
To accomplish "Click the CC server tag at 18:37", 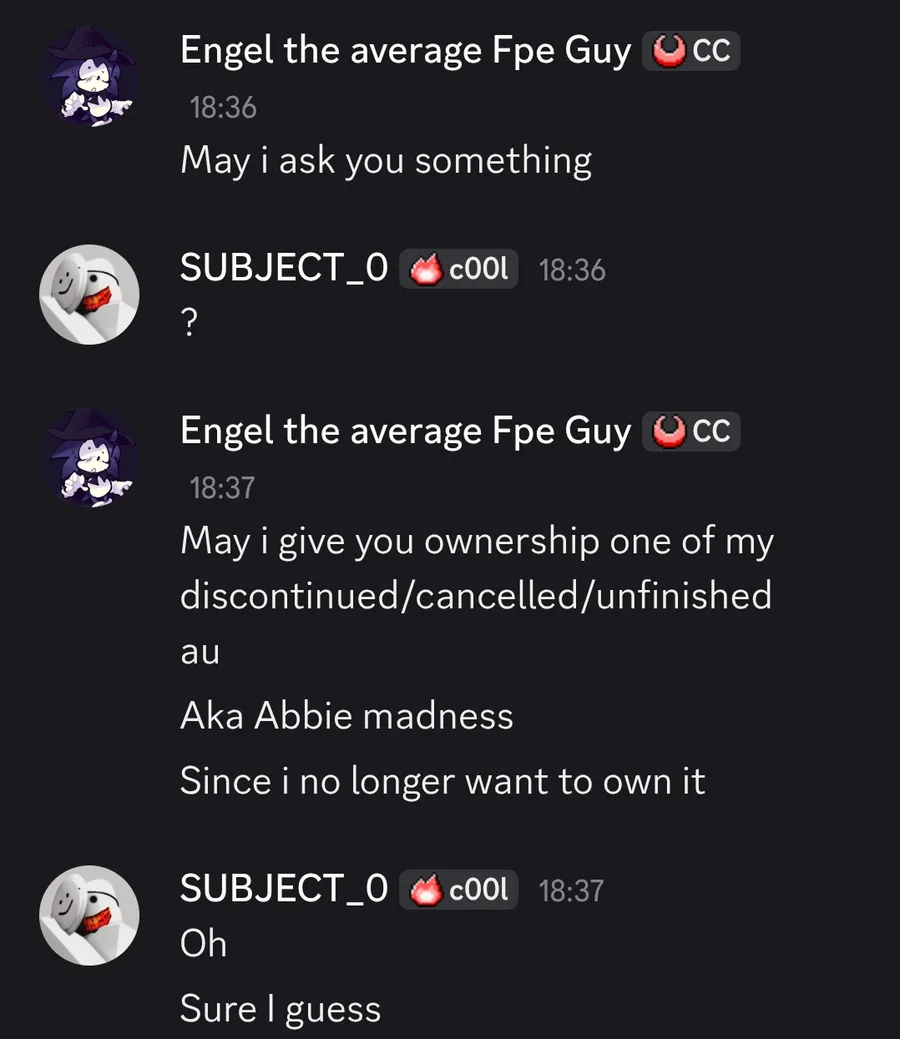I will (x=691, y=432).
